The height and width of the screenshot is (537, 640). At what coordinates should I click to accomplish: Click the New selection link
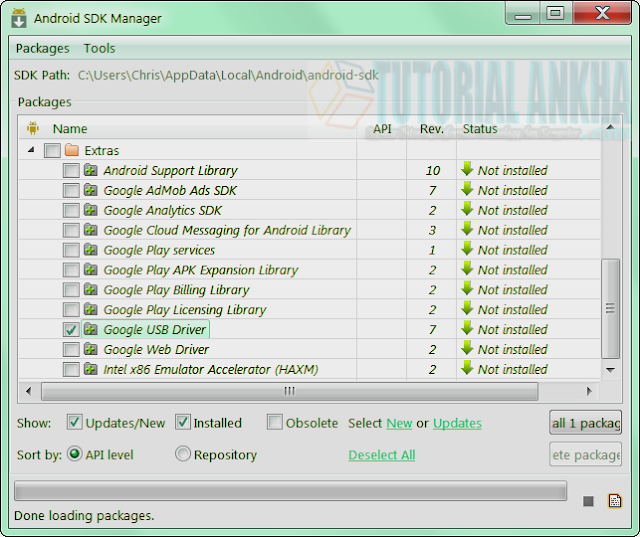point(399,423)
